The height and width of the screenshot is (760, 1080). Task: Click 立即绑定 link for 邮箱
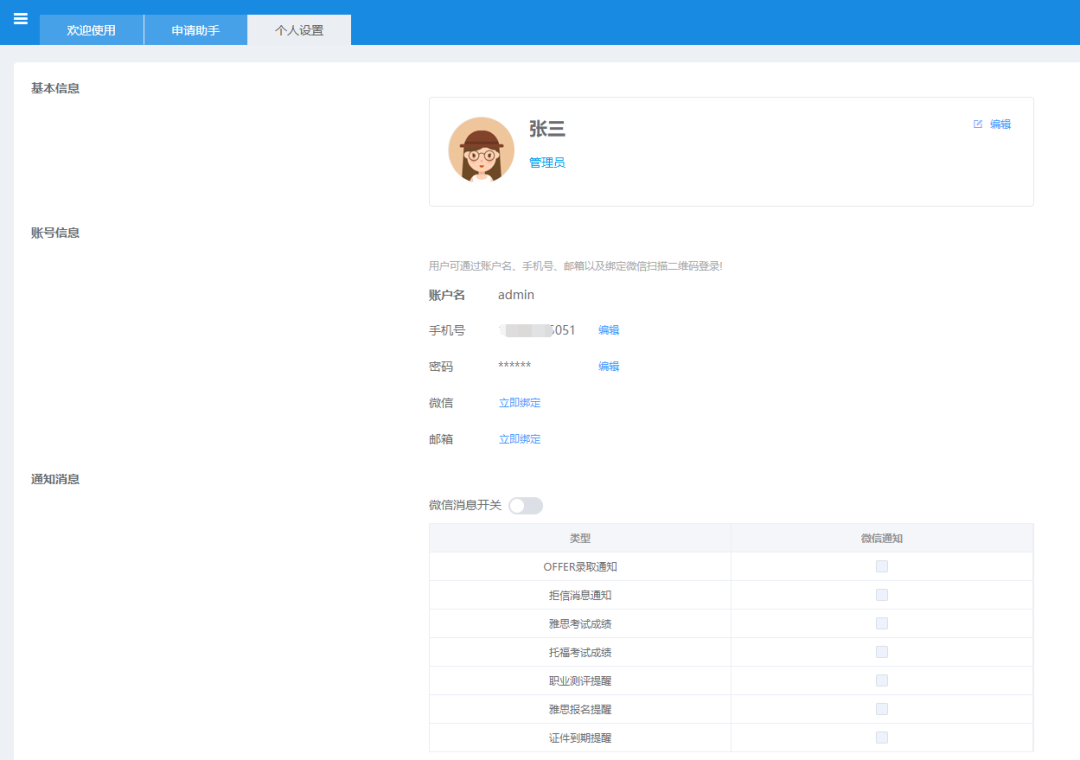(x=520, y=439)
